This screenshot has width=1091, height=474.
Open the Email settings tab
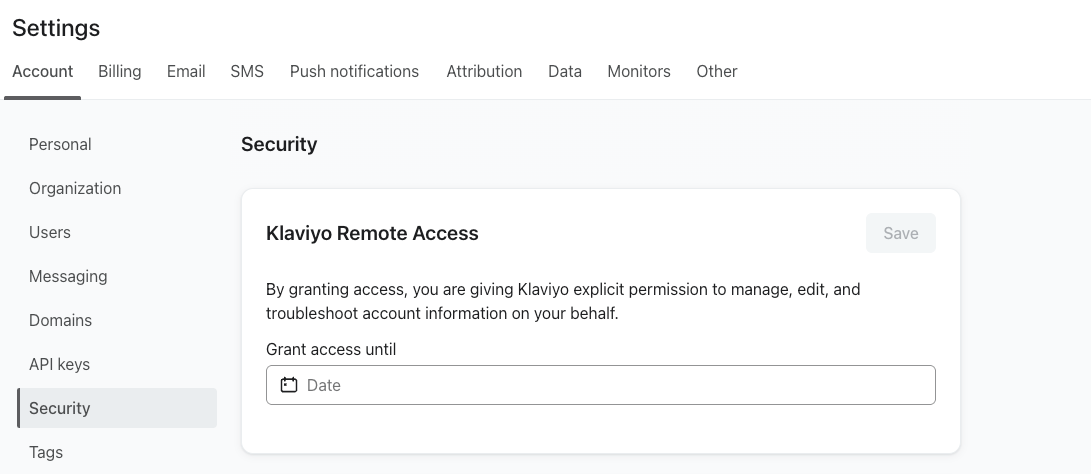(x=186, y=72)
